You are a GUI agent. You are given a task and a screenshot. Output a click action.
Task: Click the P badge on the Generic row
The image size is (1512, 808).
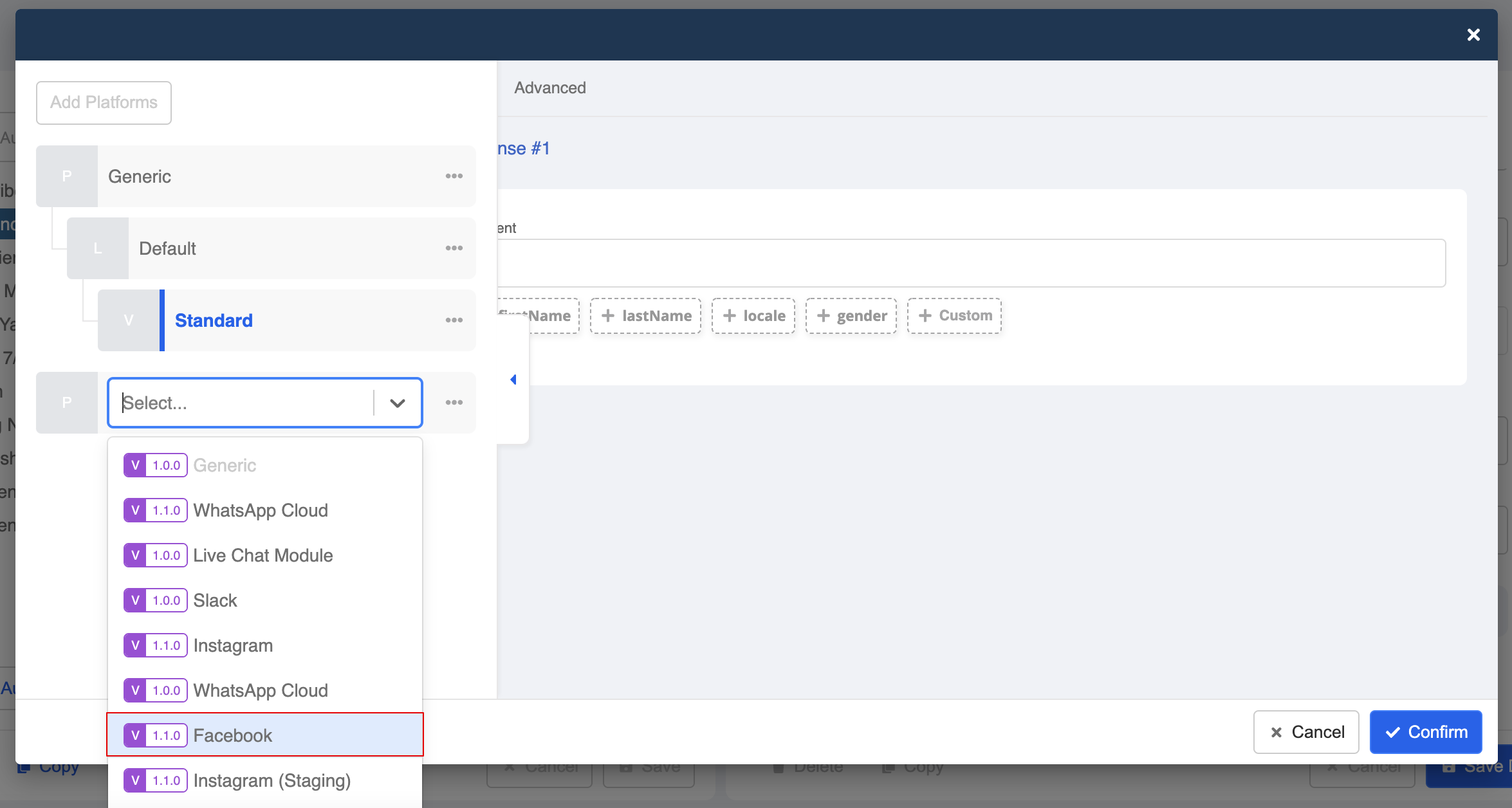(x=67, y=176)
